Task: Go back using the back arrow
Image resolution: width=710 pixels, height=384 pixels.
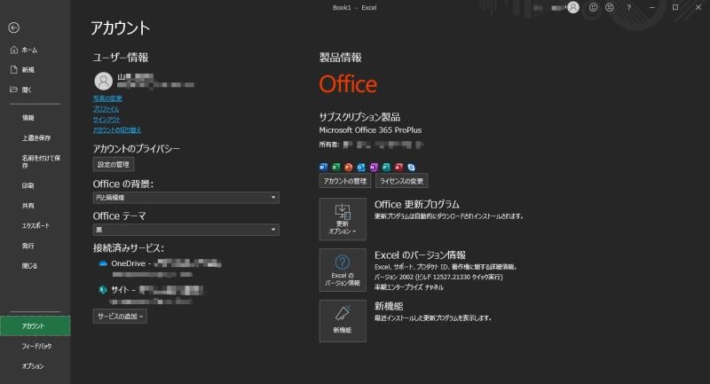Action: tap(14, 28)
